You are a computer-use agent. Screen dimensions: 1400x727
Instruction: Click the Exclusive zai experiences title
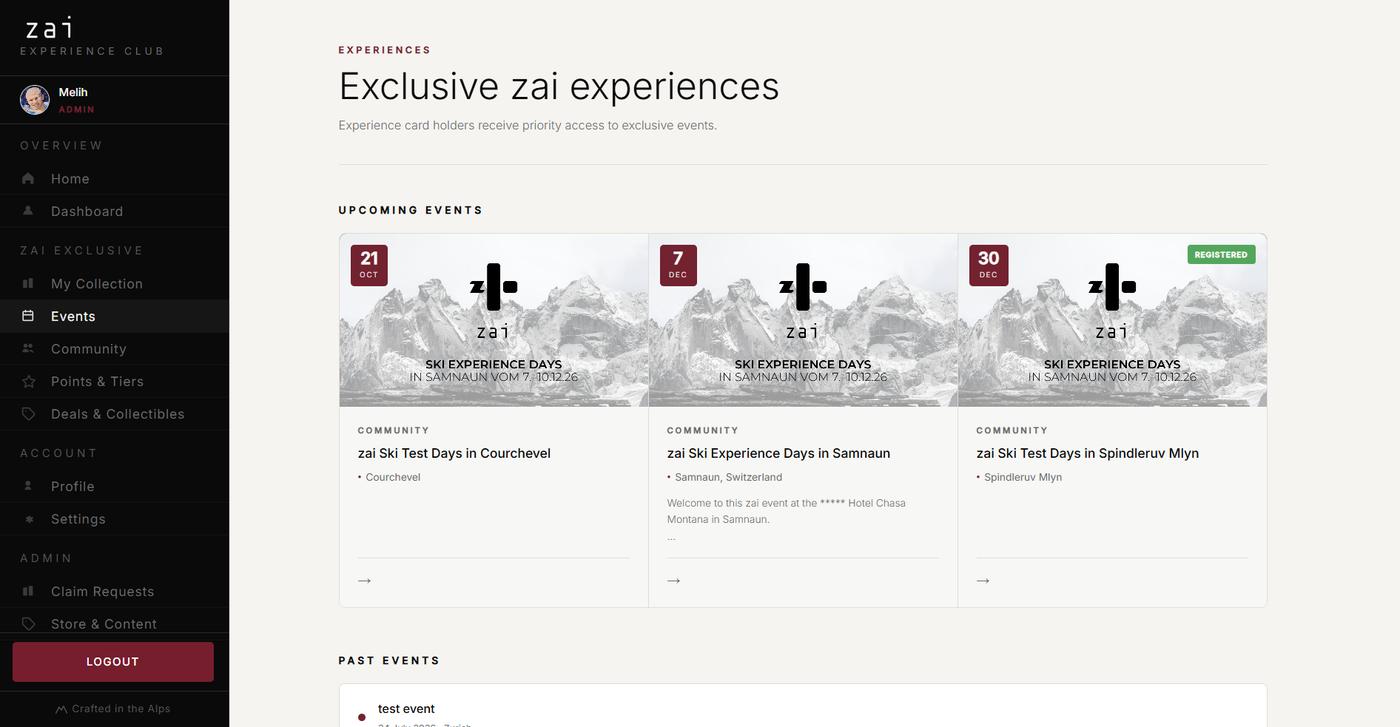tap(559, 86)
